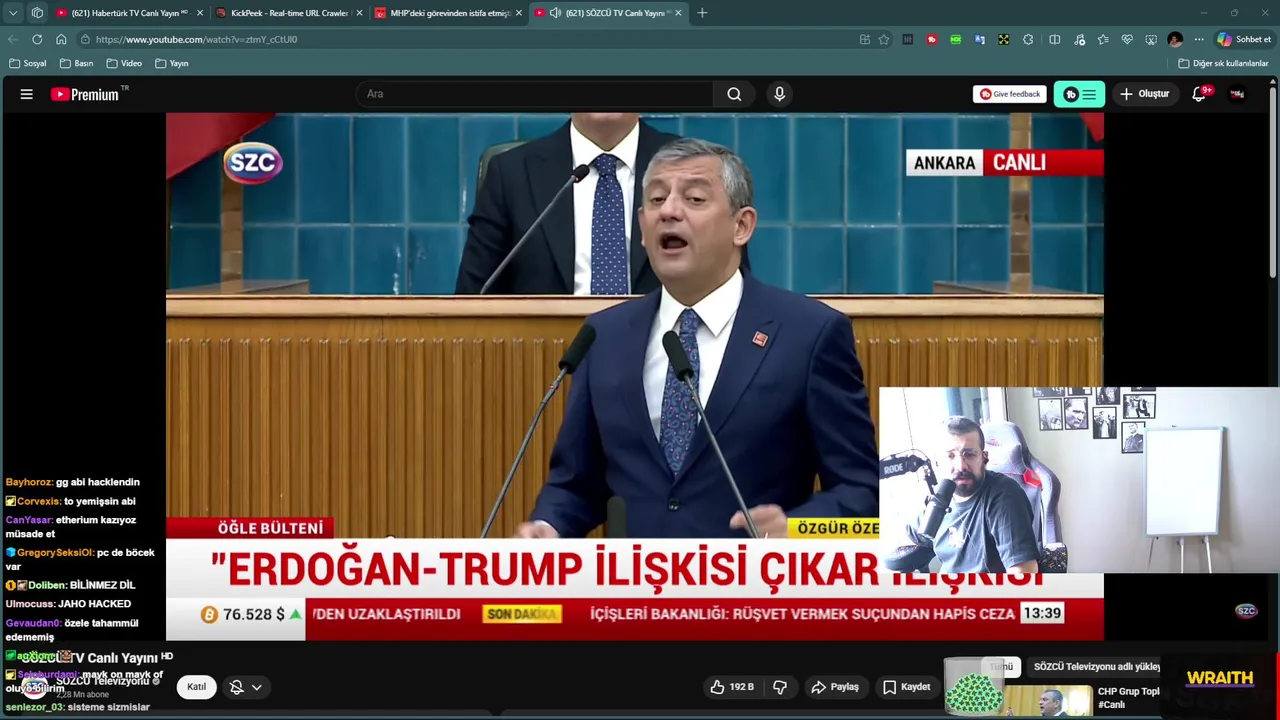The width and height of the screenshot is (1280, 720).
Task: Open the green NOX extension icon
Action: pos(956,39)
